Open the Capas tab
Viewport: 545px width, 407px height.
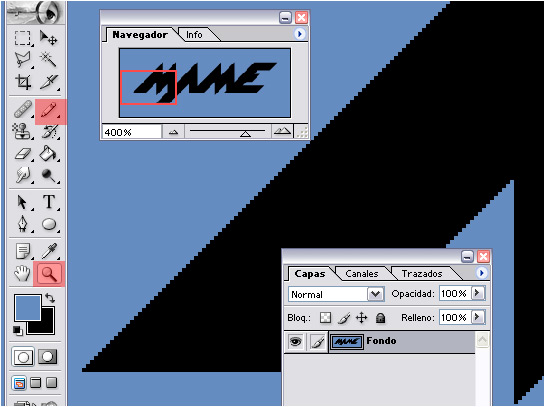click(309, 274)
